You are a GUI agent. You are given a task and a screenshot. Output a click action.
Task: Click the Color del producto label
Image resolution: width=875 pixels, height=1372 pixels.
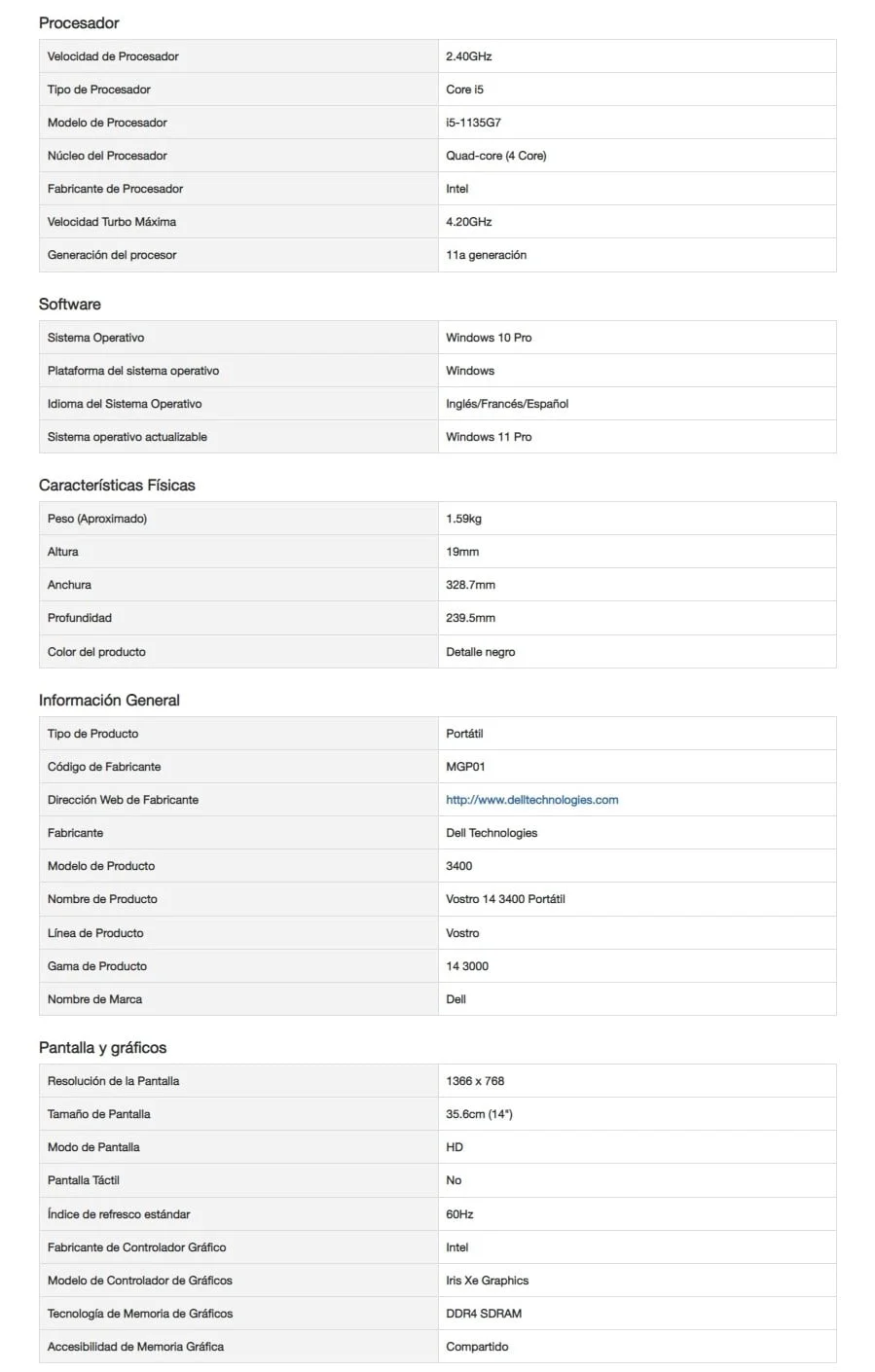pyautogui.click(x=96, y=652)
